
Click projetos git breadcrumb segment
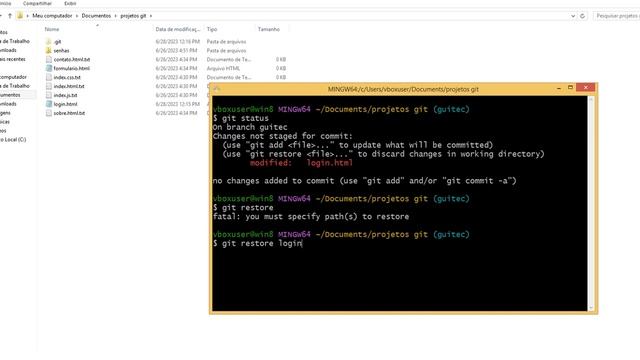coord(133,16)
